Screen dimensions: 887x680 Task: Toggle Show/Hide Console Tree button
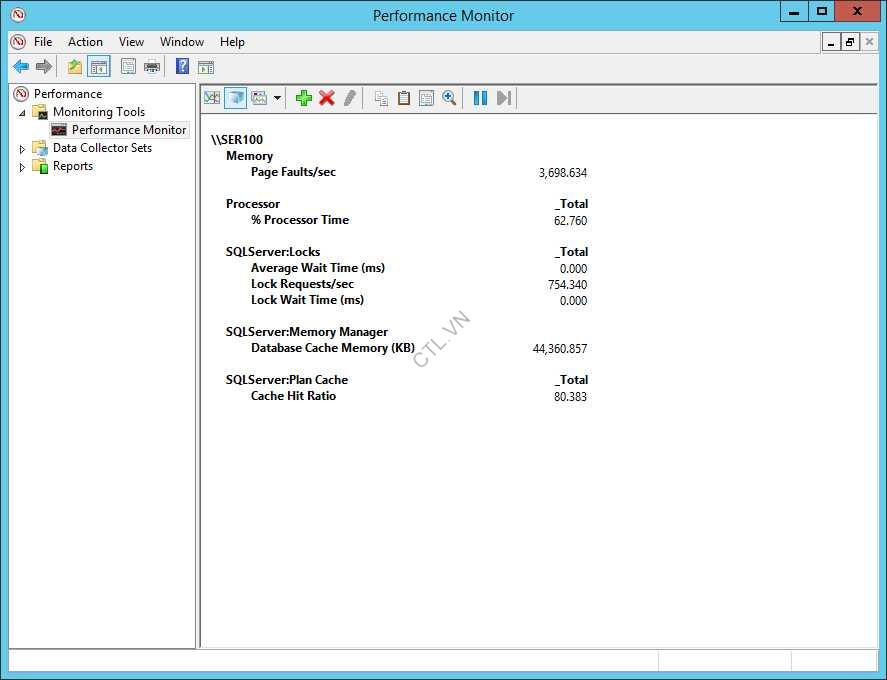[x=98, y=67]
